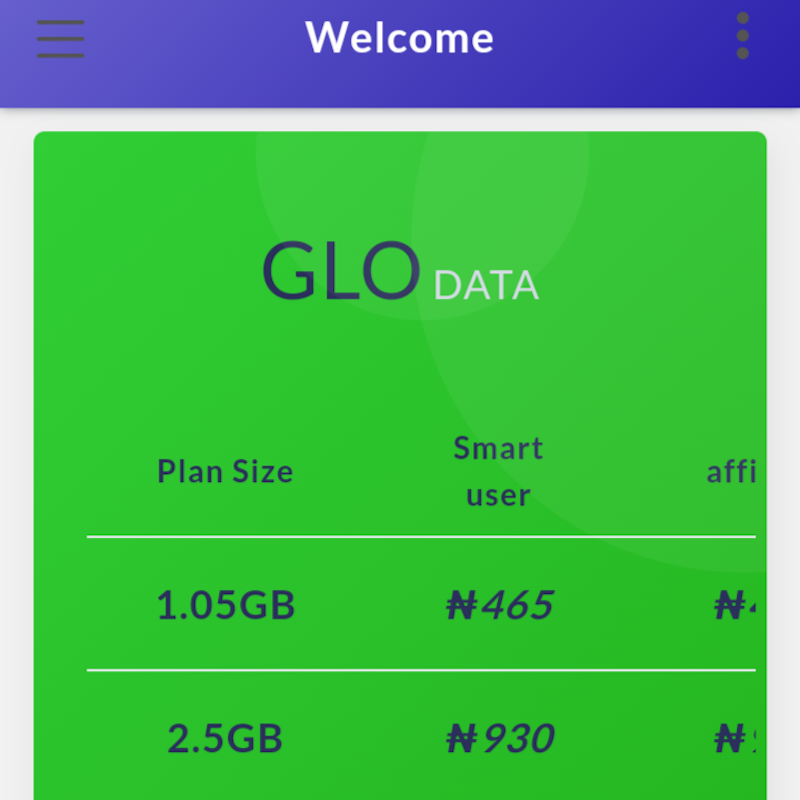Viewport: 800px width, 800px height.
Task: Choose the 2.5GB plan size
Action: [225, 739]
